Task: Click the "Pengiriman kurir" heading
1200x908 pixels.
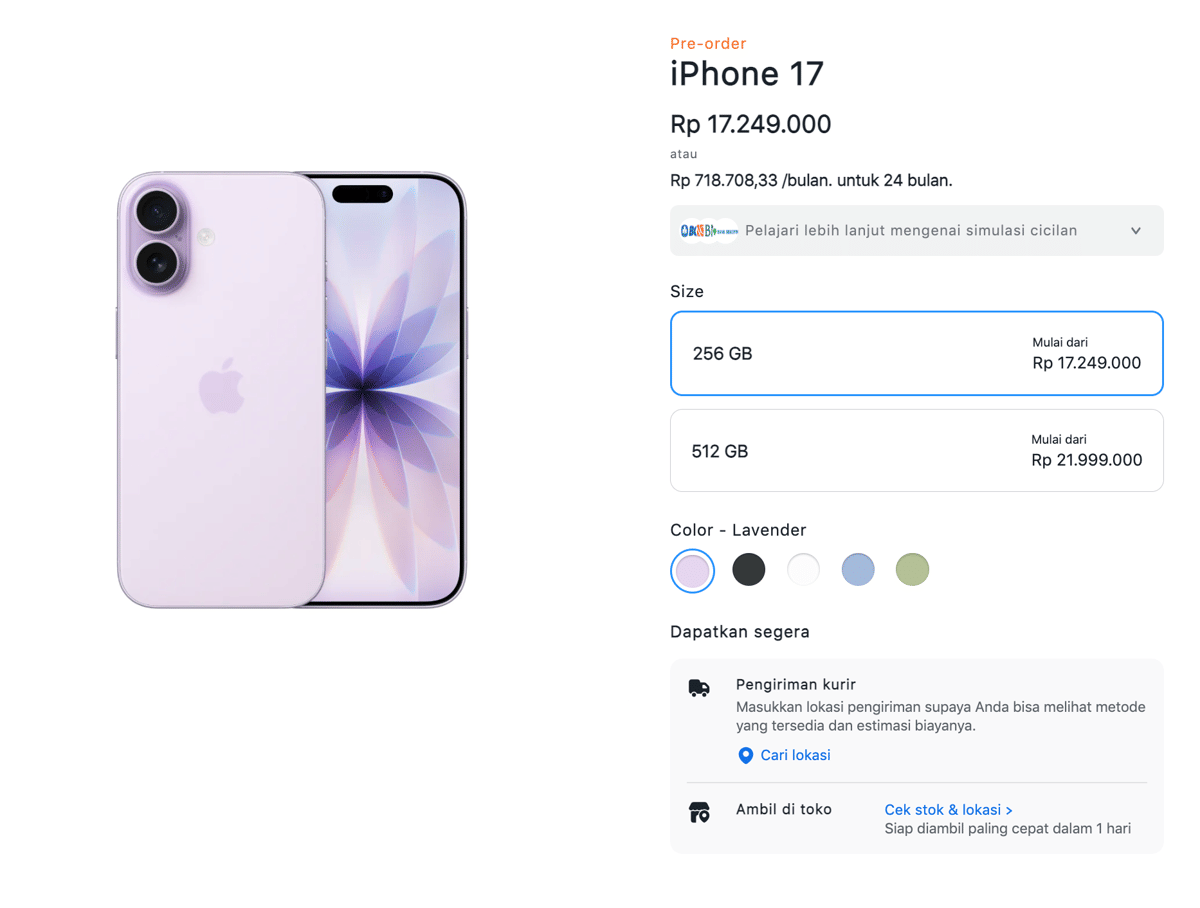Action: [x=796, y=685]
